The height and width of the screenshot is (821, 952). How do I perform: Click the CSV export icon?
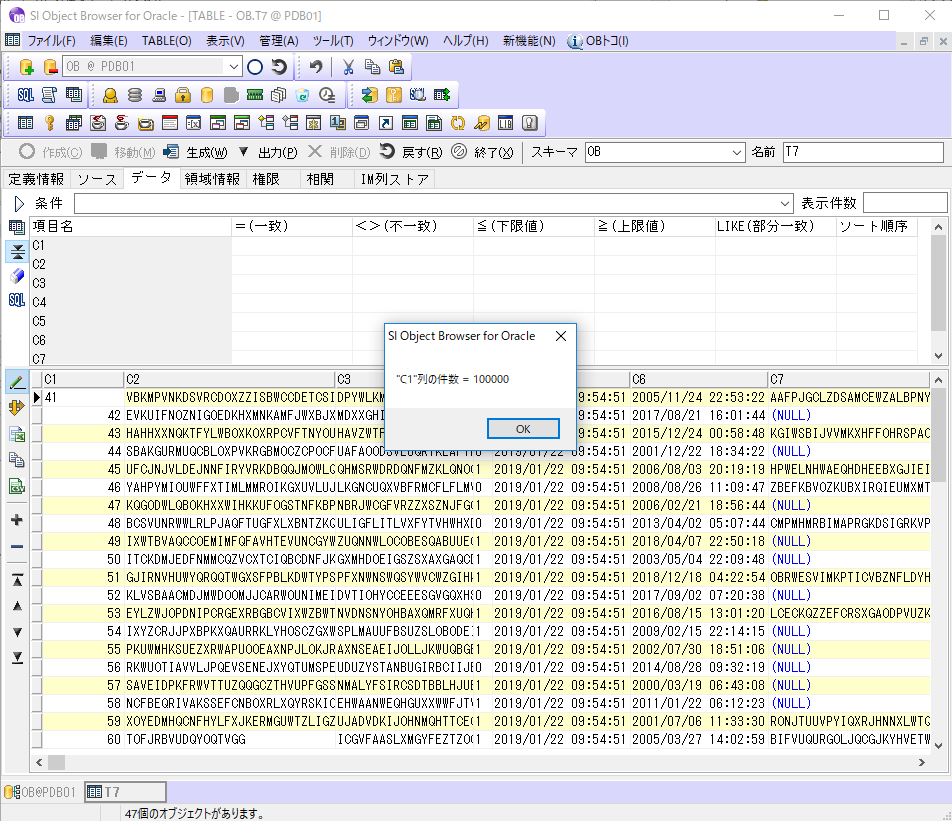[x=17, y=487]
